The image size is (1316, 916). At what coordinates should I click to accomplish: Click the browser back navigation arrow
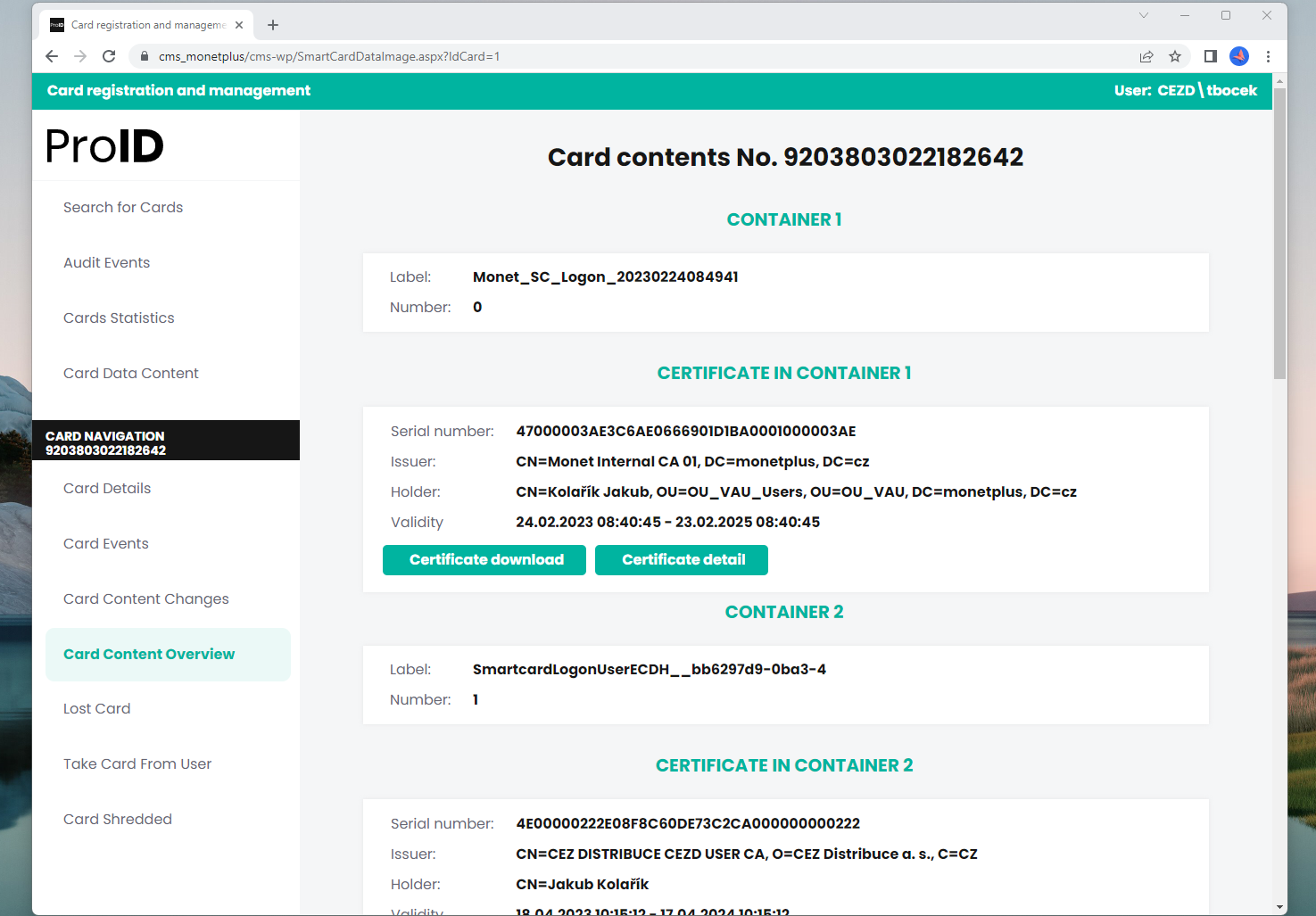(x=51, y=55)
